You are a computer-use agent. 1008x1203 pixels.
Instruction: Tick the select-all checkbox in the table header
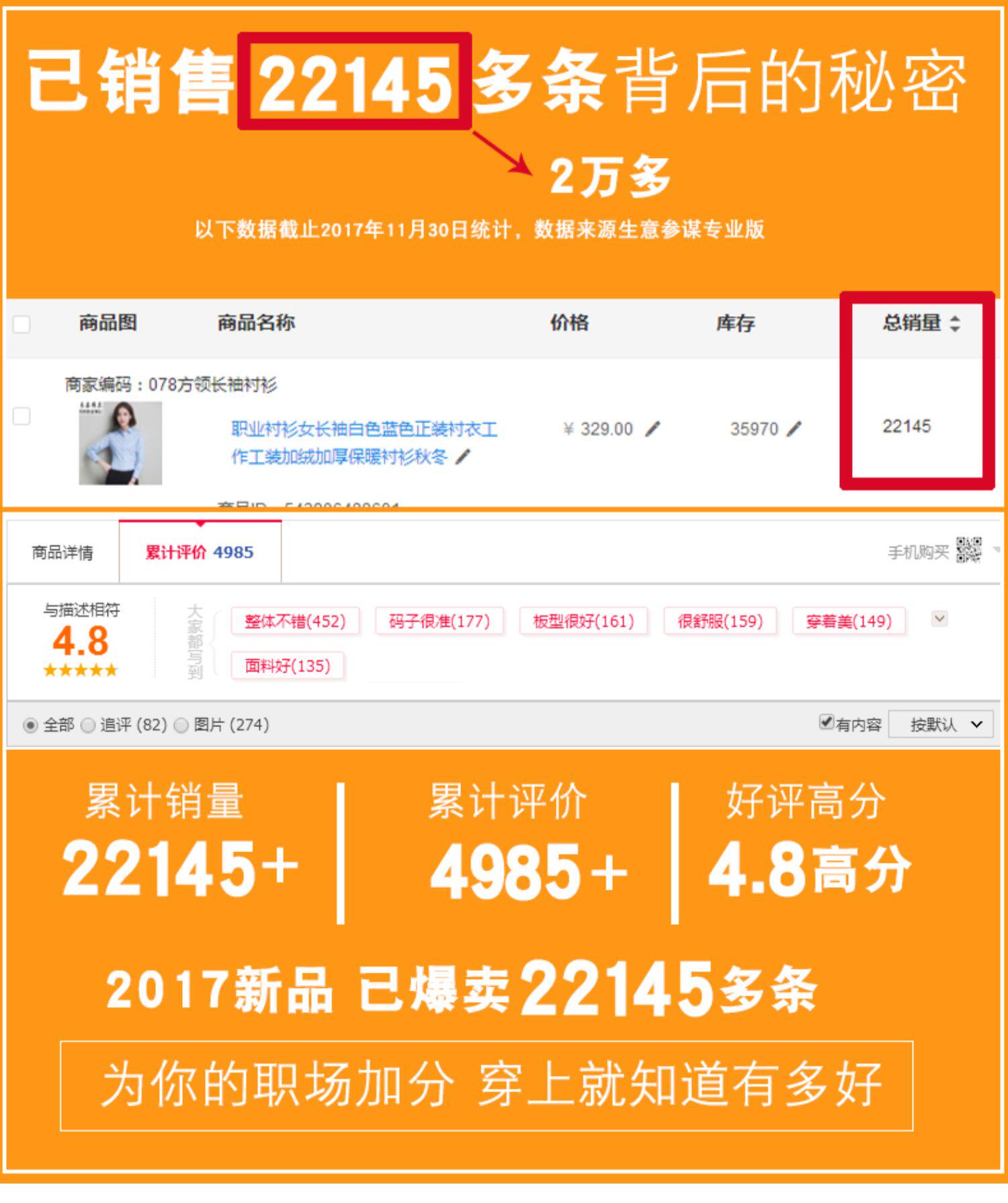(x=22, y=324)
